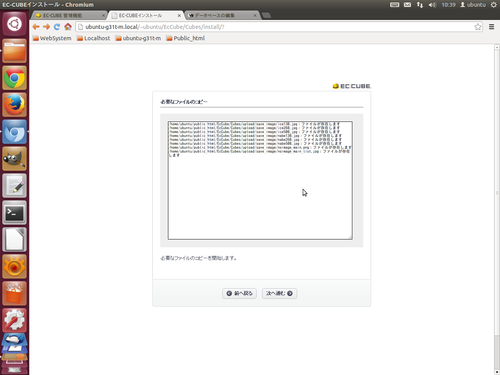
Task: Open the Localhost bookmark folder
Action: point(93,38)
